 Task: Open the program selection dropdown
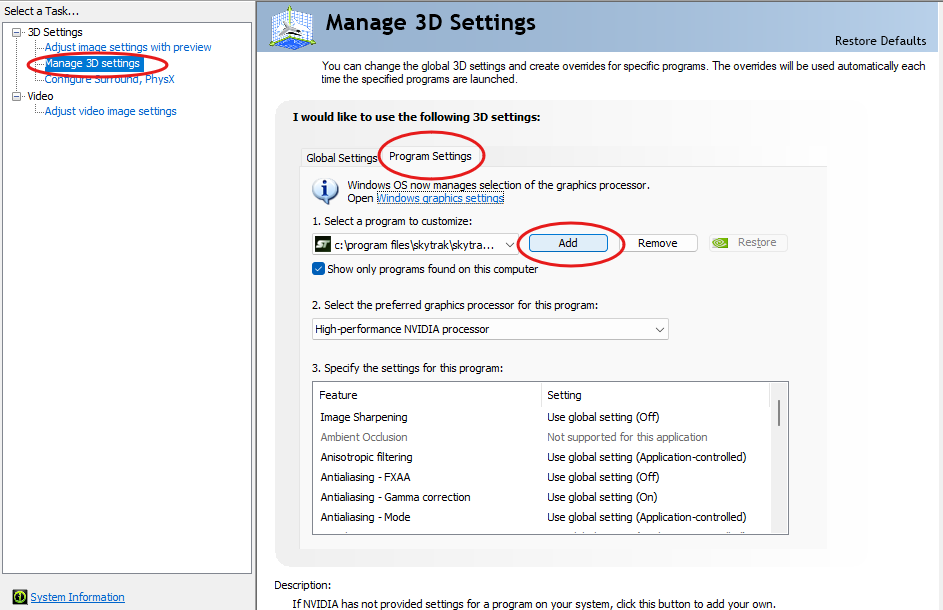510,244
